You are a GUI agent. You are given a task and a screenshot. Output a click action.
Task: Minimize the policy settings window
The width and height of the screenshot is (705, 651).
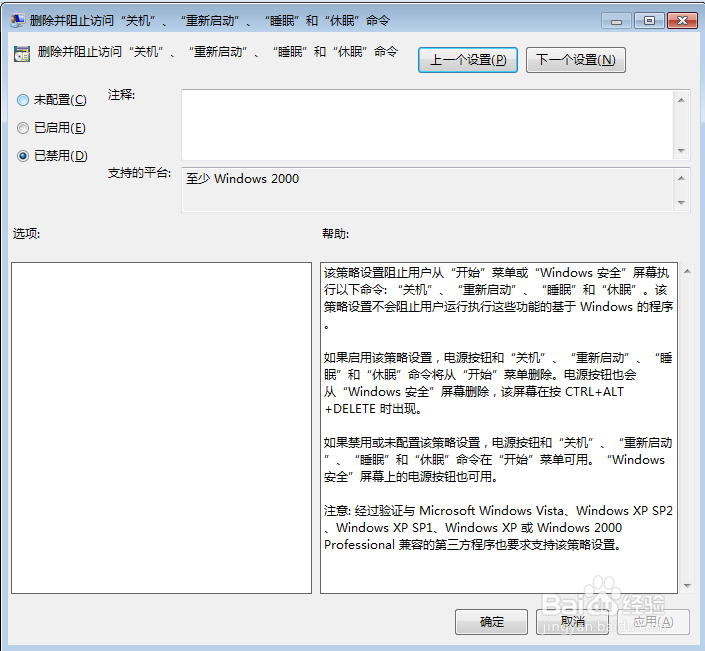tap(616, 21)
